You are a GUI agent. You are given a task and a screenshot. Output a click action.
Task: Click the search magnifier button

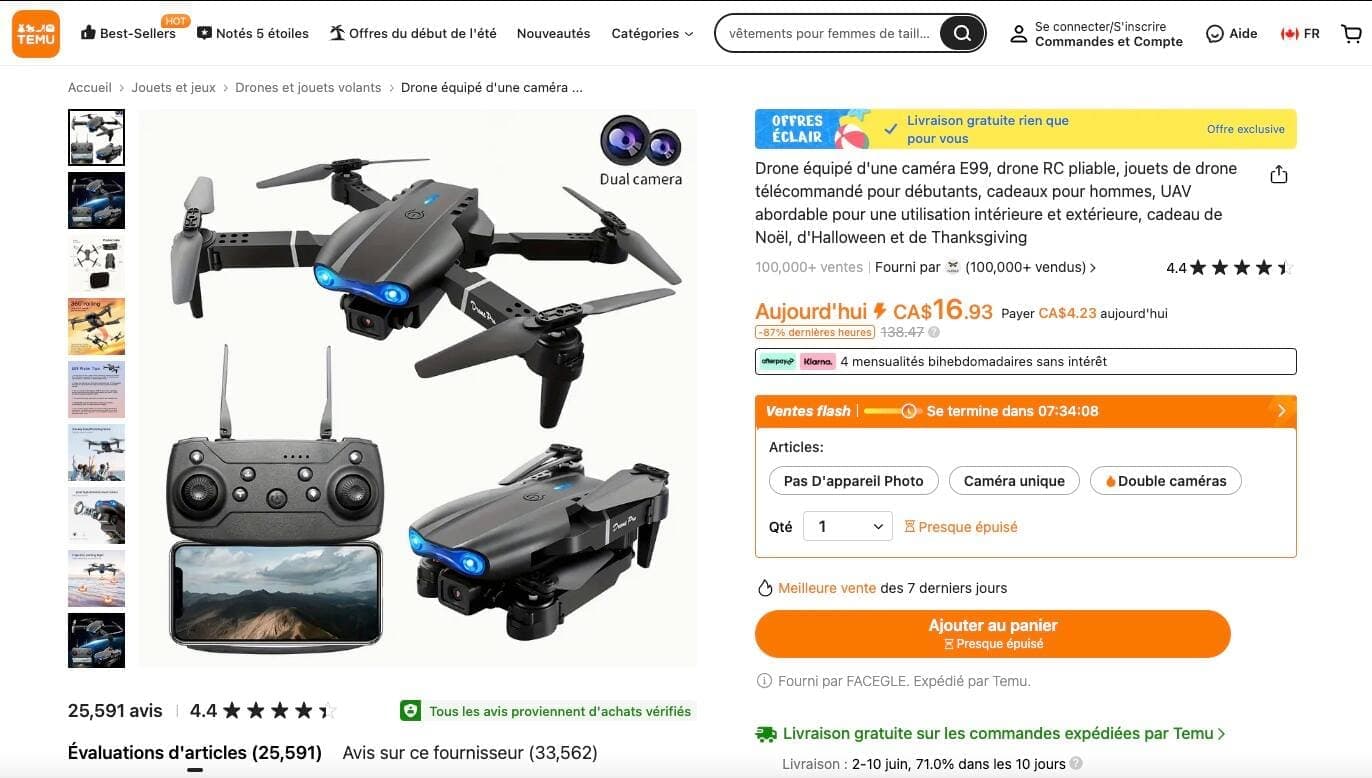pyautogui.click(x=961, y=33)
